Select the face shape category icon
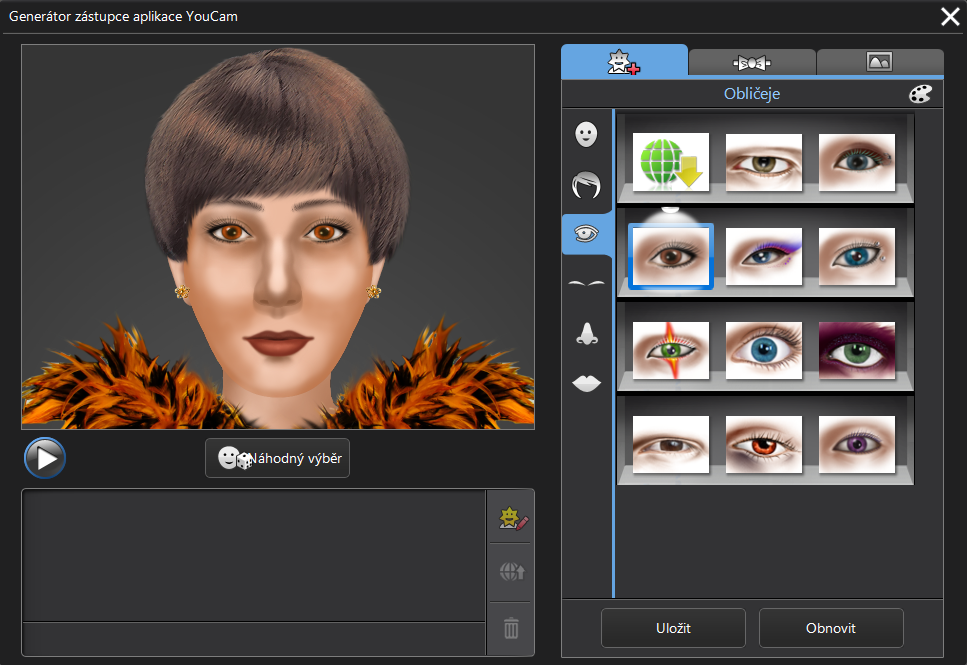 tap(587, 135)
